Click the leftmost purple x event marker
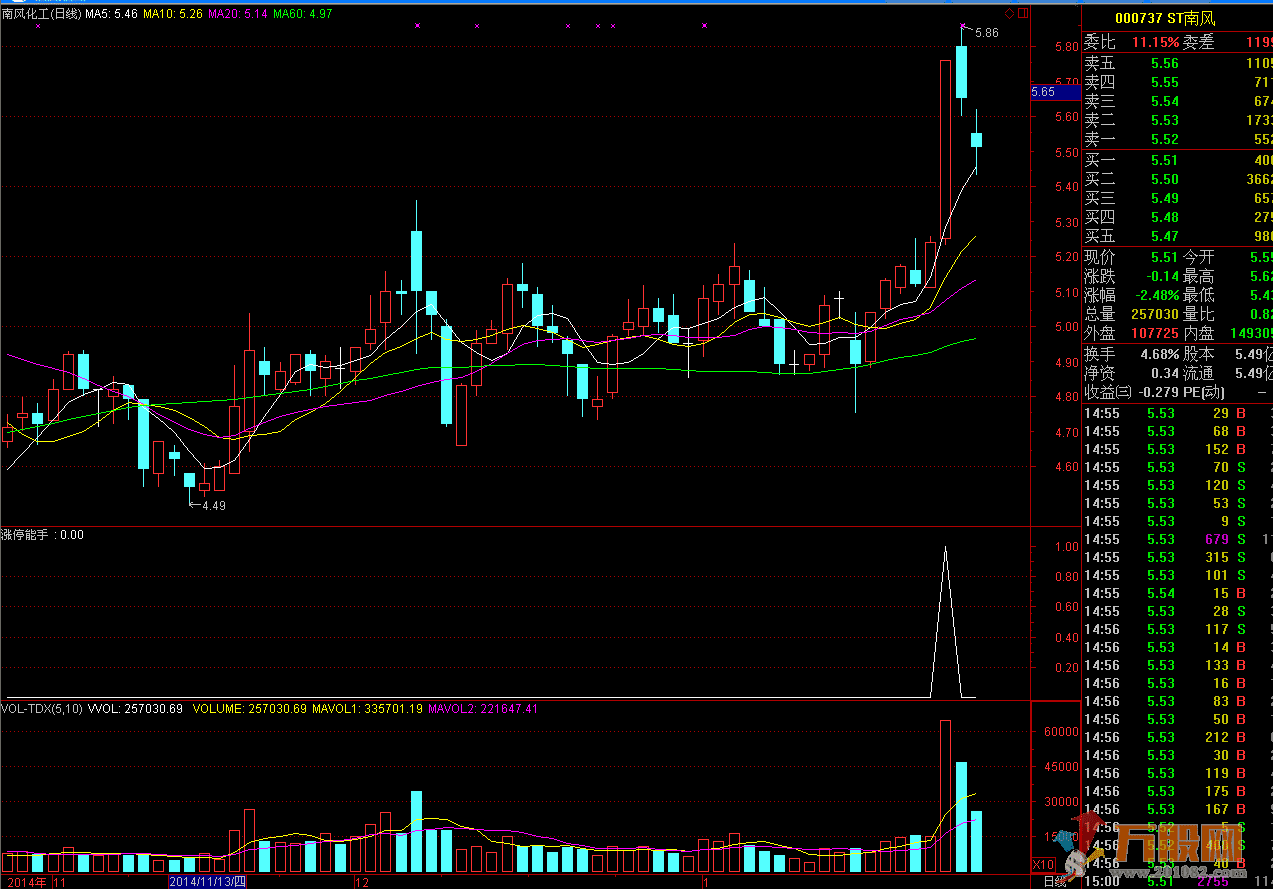Viewport: 1273px width, 889px height. [x=37, y=26]
